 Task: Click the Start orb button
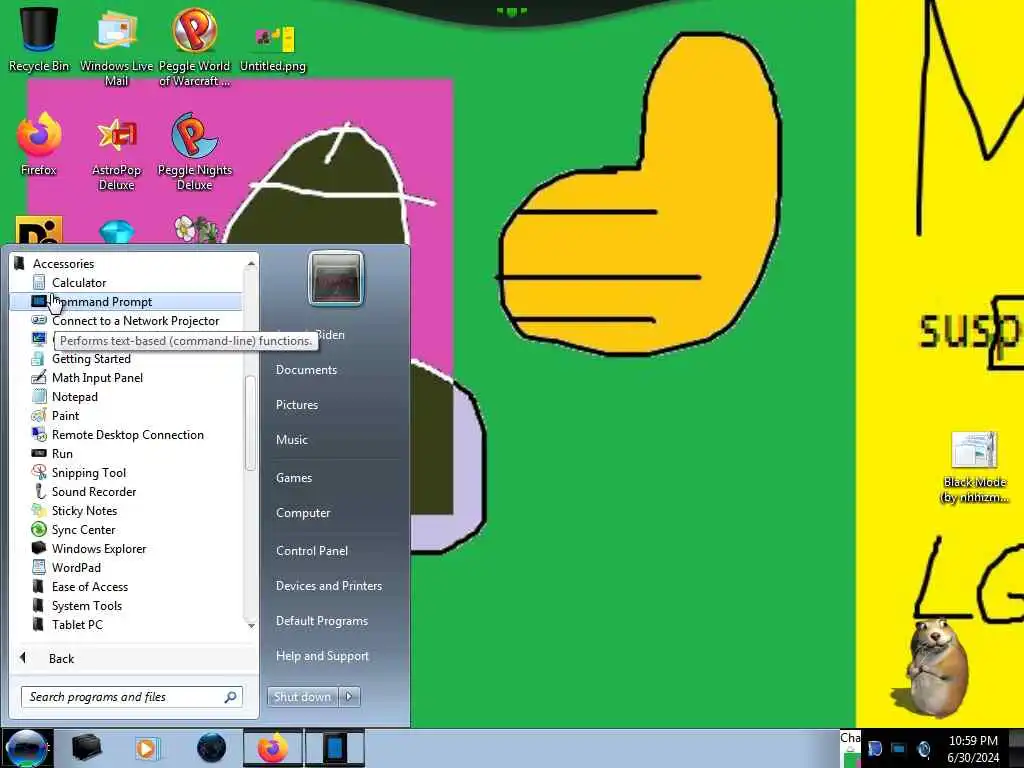(x=26, y=748)
